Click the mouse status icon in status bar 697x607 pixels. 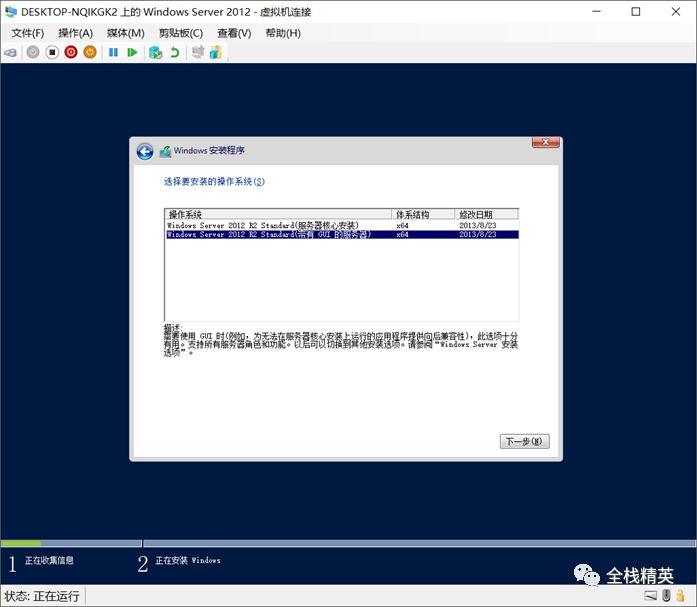[x=666, y=595]
